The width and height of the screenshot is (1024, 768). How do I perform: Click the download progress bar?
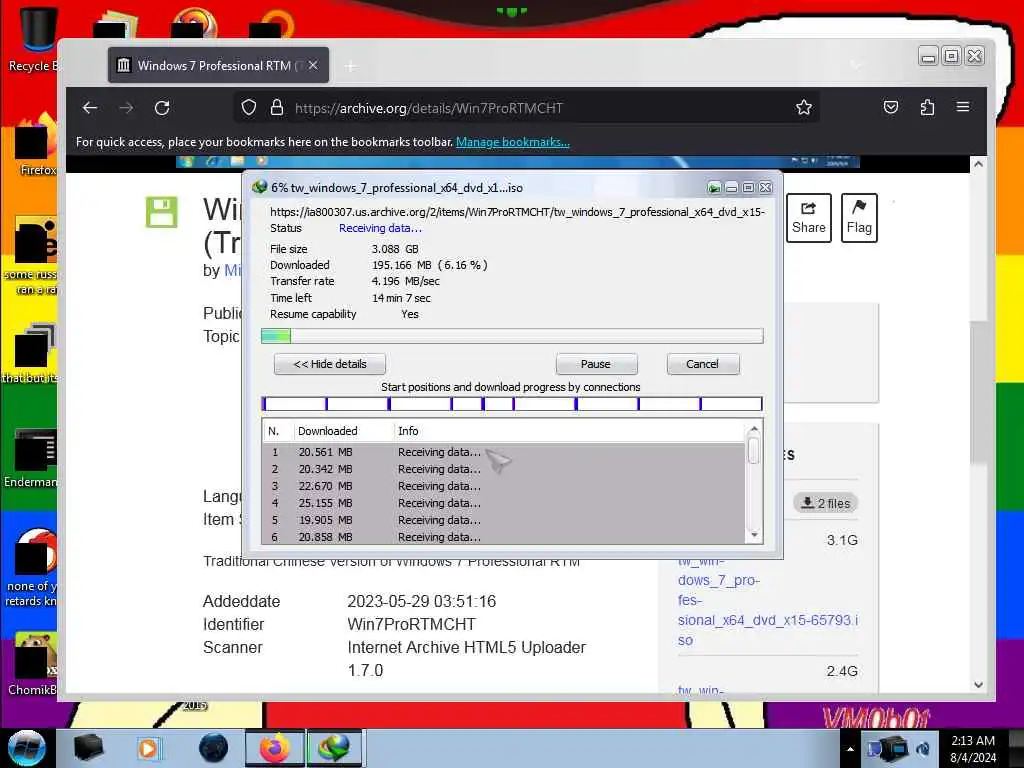point(512,336)
